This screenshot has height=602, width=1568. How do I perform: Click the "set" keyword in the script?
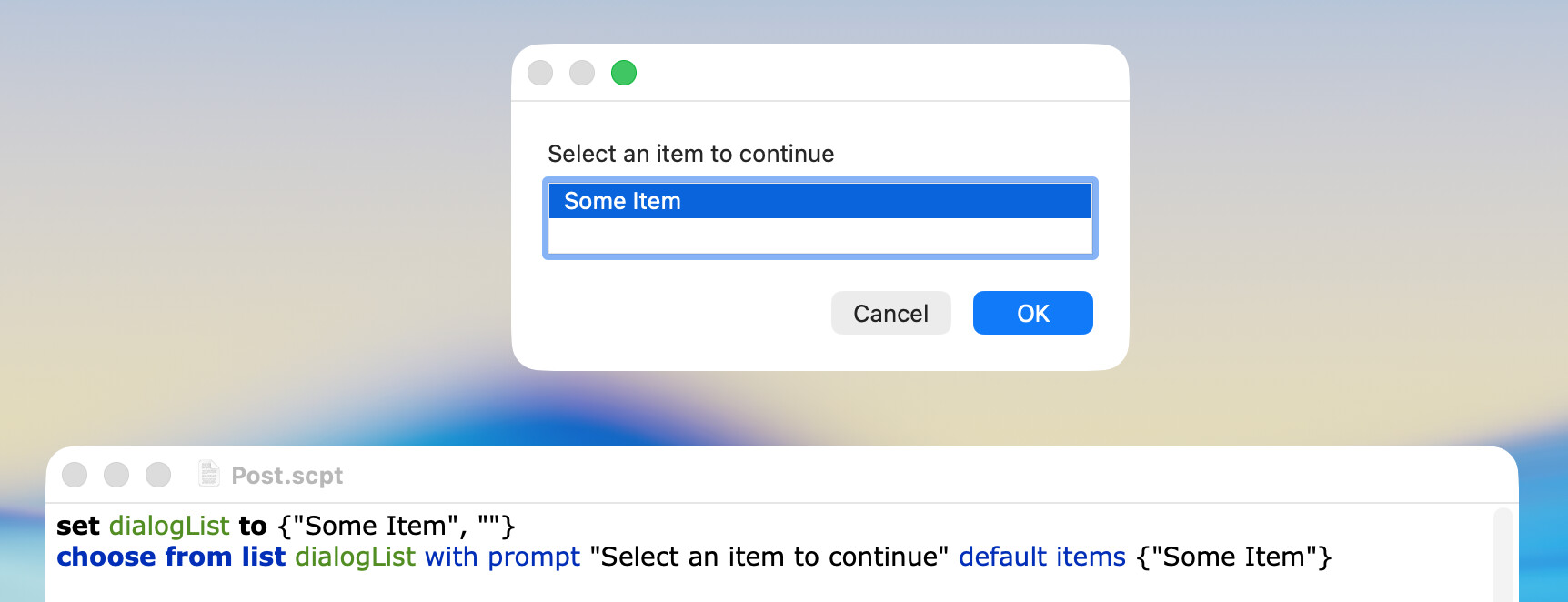click(77, 526)
